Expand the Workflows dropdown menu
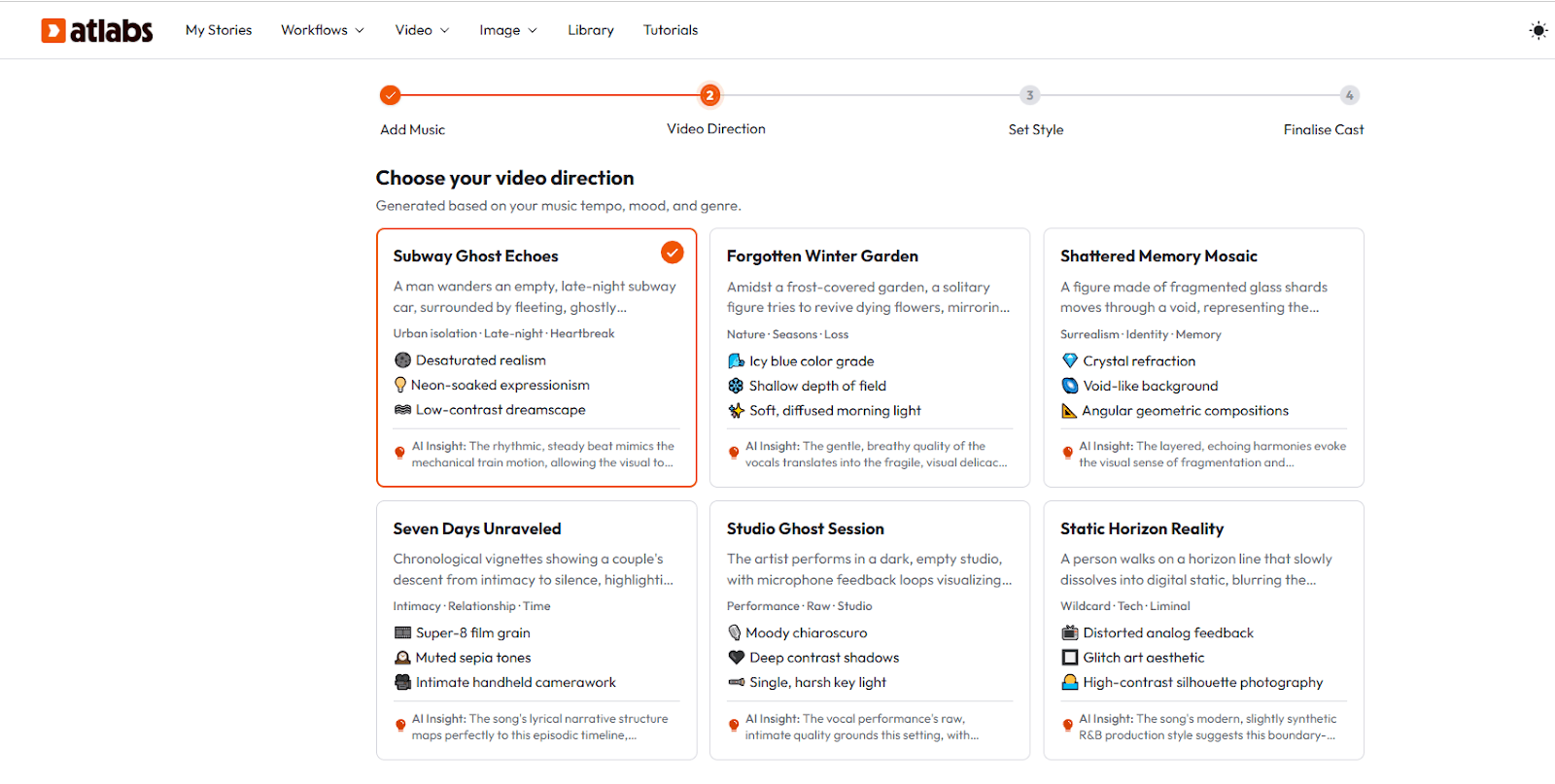The height and width of the screenshot is (784, 1555). click(323, 30)
